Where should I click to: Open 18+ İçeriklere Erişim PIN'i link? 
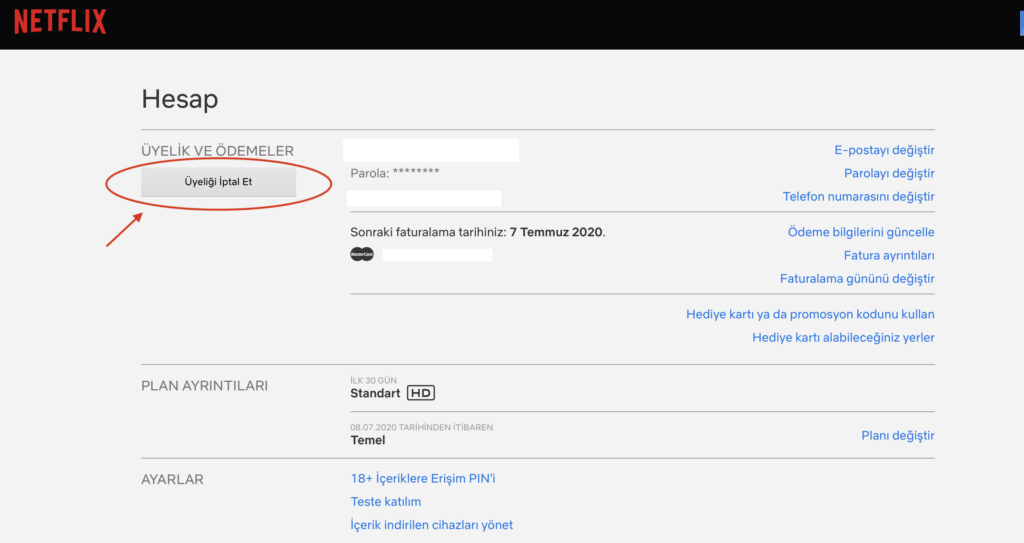(423, 478)
